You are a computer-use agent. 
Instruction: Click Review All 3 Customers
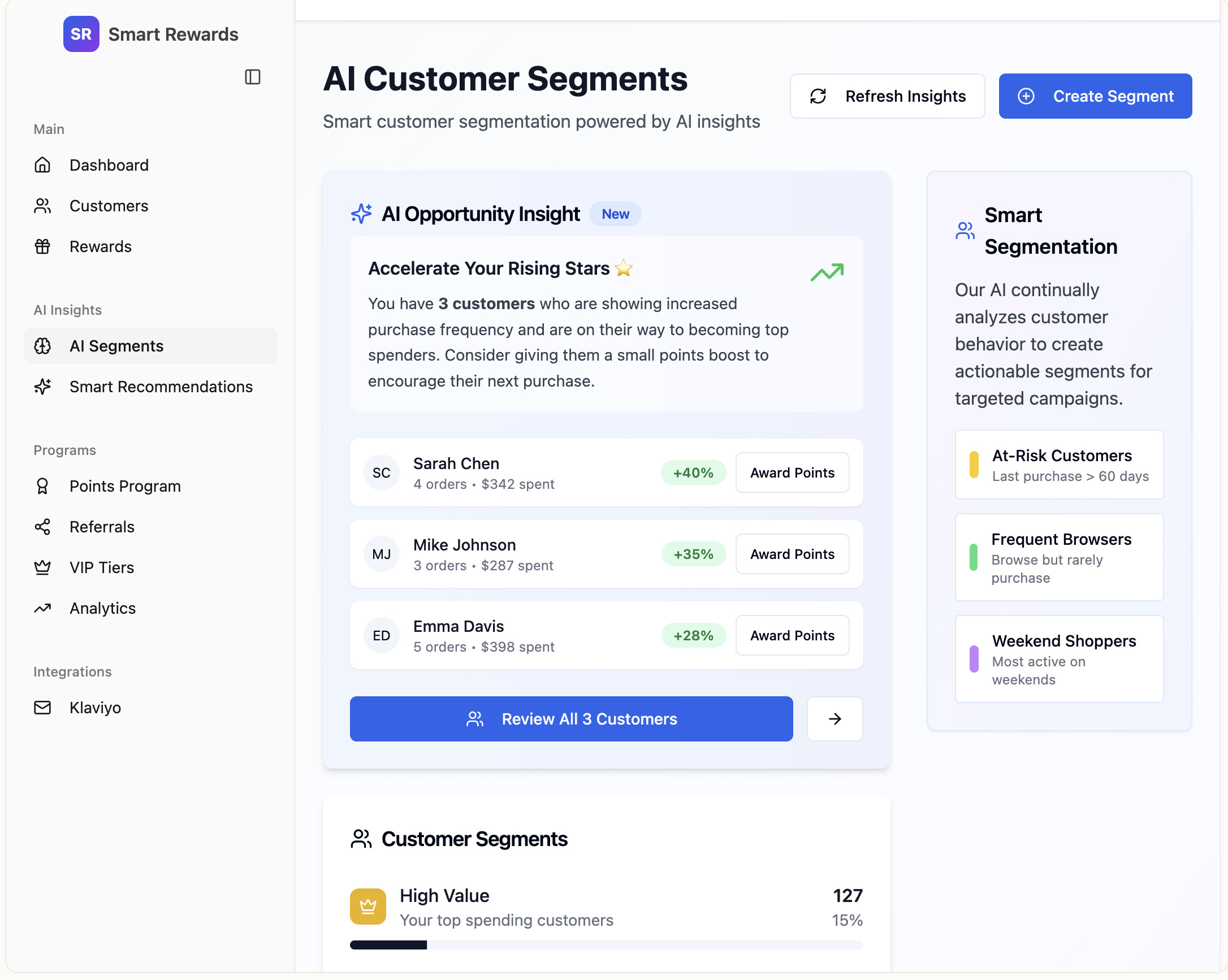(x=570, y=719)
